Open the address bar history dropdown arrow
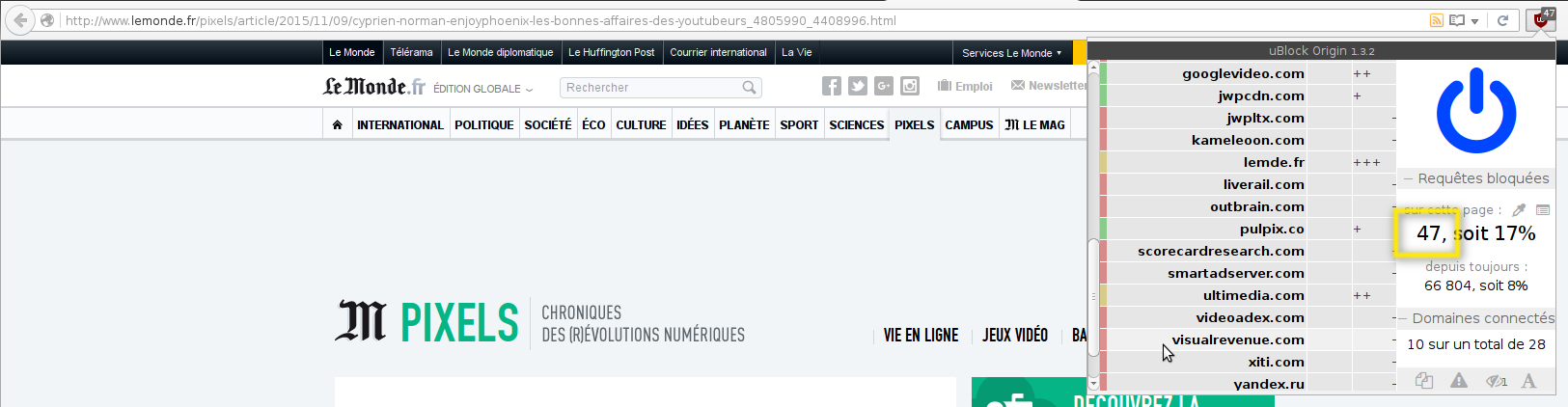 tap(1474, 21)
